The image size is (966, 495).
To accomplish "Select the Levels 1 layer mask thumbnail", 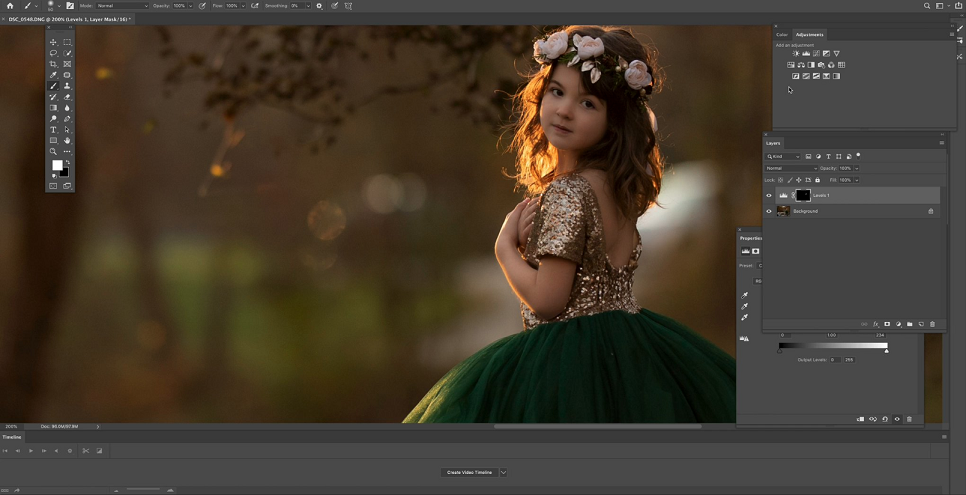I will point(803,195).
